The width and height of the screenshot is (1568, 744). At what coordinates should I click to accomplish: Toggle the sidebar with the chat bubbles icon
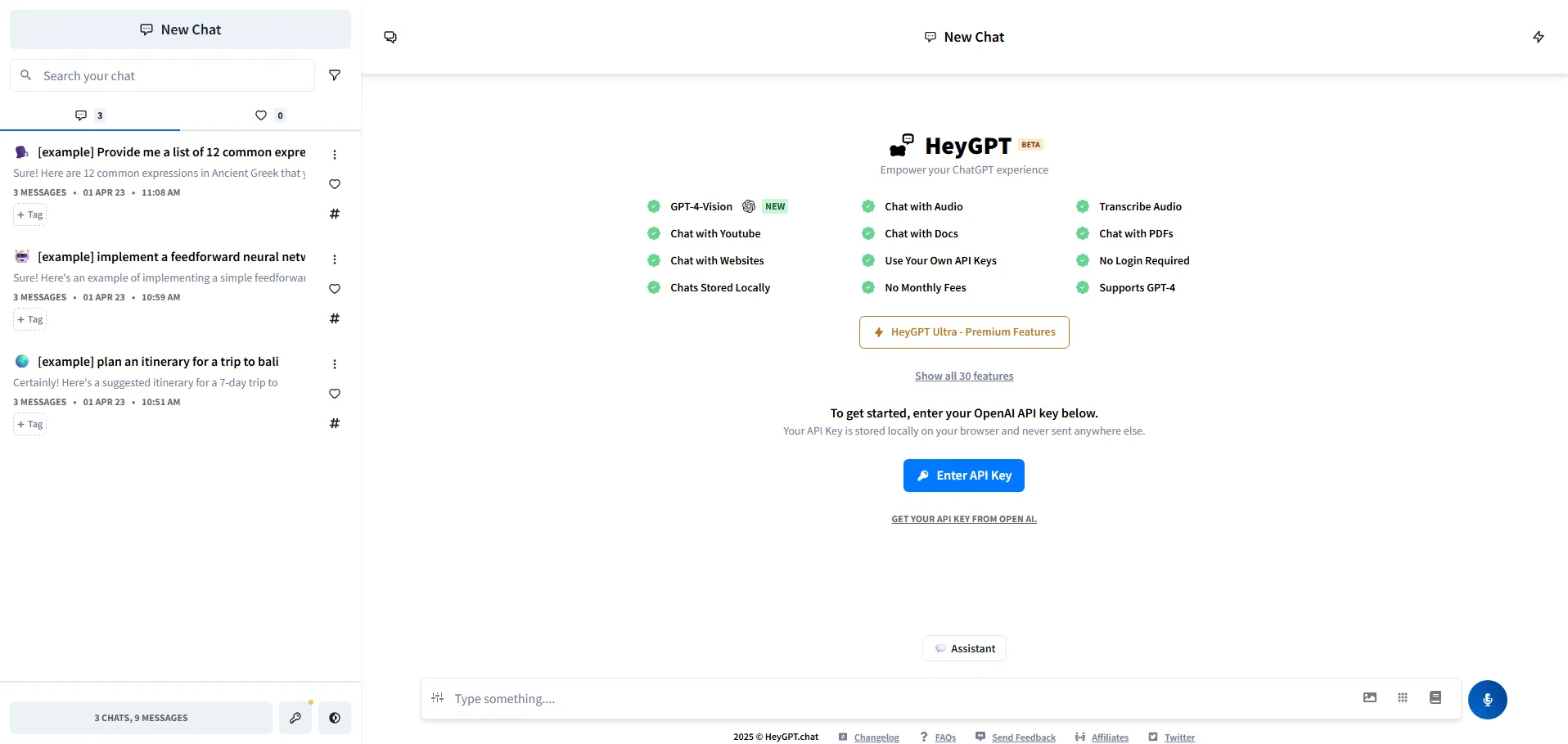tap(390, 37)
